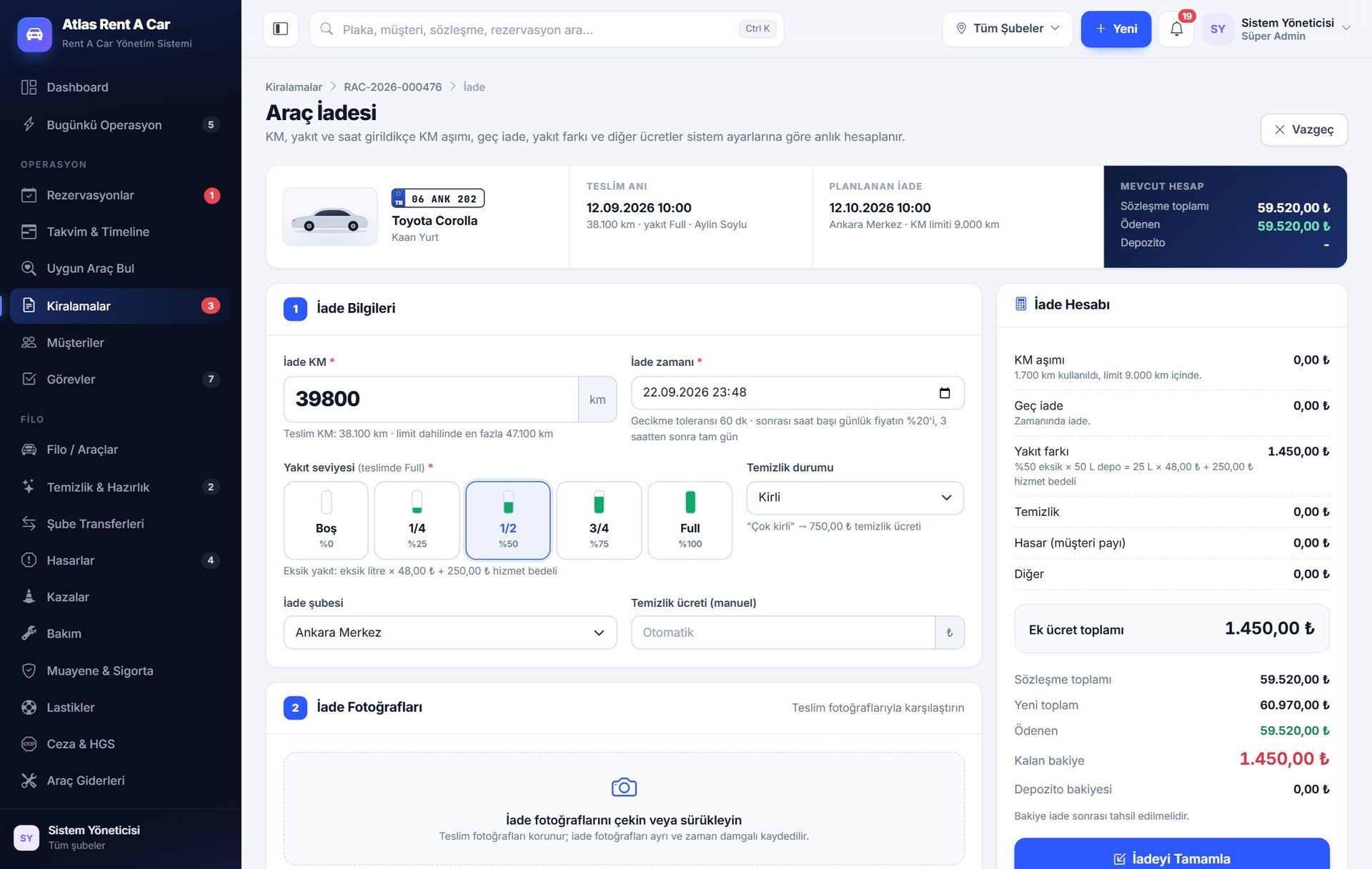Expand the Temizlik durumu dropdown
The height and width of the screenshot is (869, 1372).
[x=855, y=497]
